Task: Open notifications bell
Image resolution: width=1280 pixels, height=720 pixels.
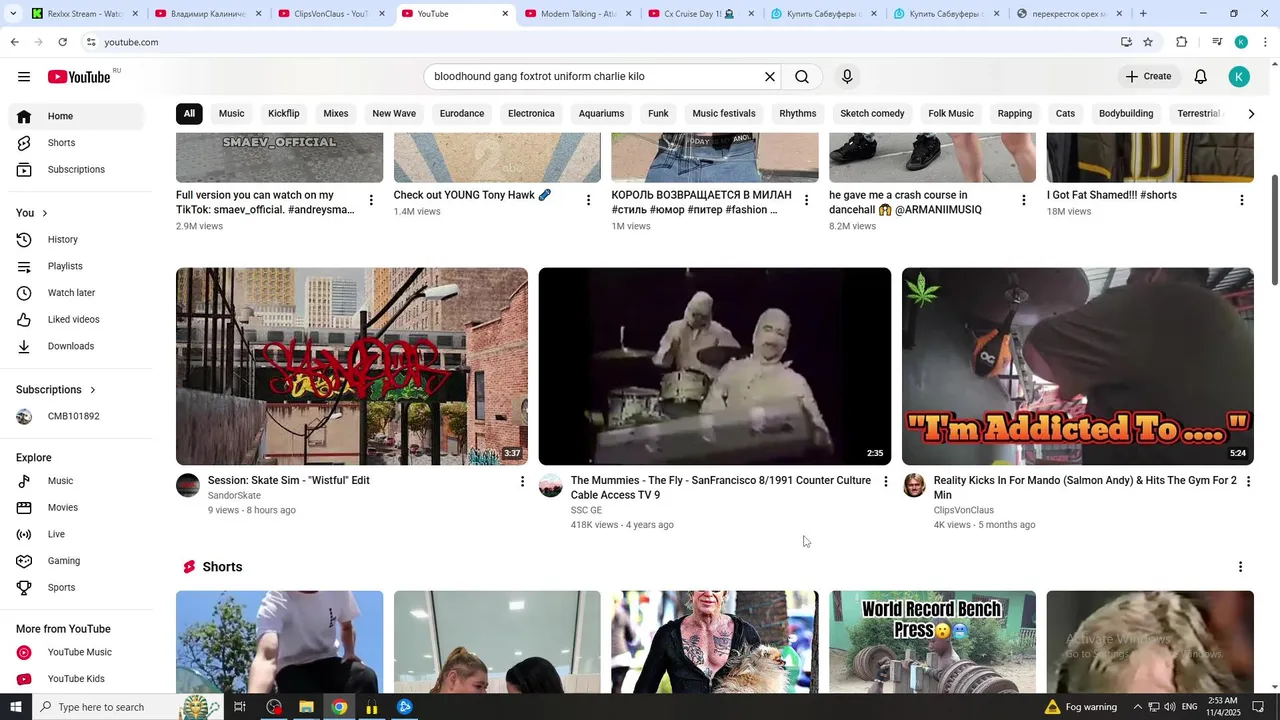Action: click(1201, 77)
